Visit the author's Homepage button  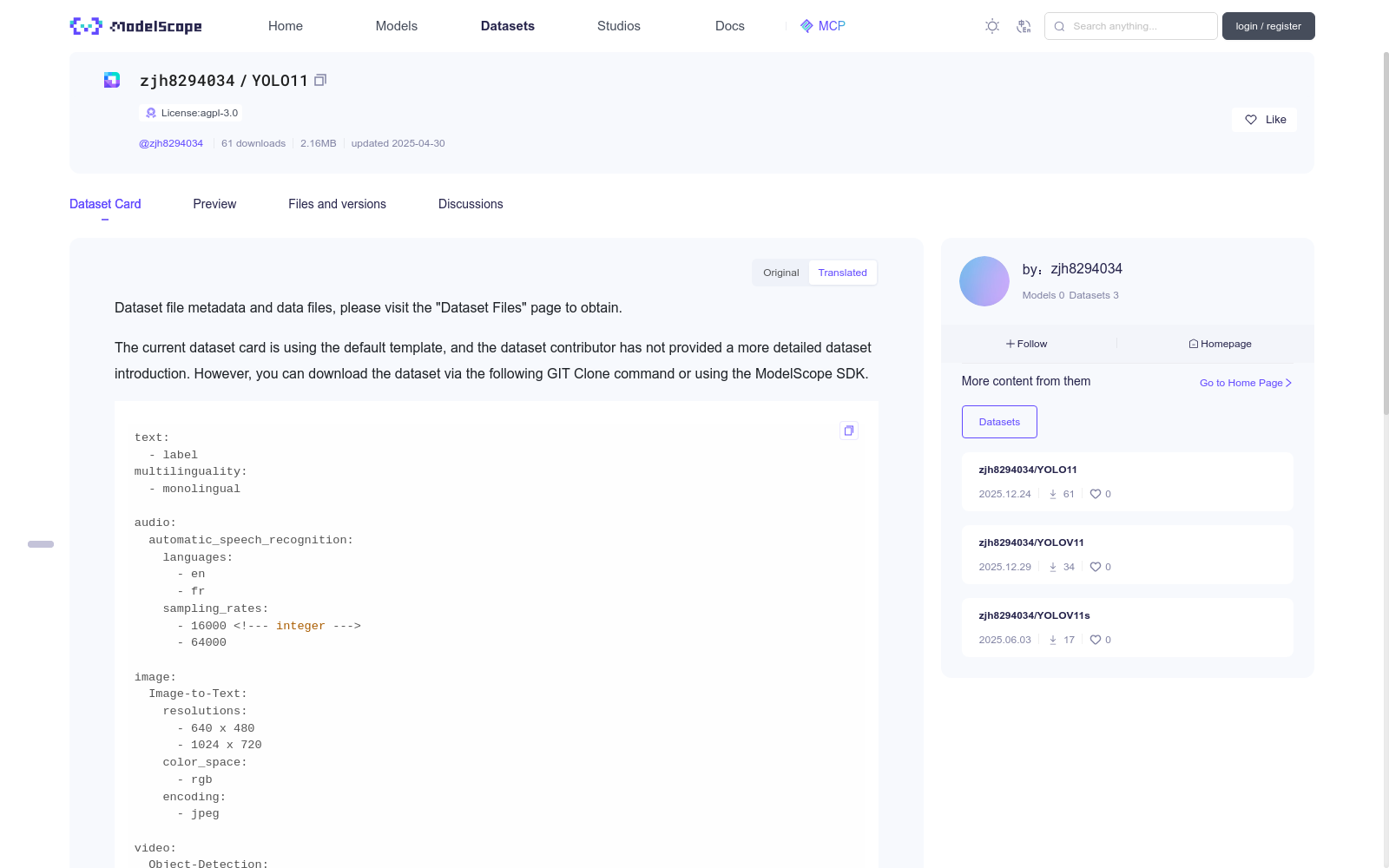click(x=1220, y=344)
